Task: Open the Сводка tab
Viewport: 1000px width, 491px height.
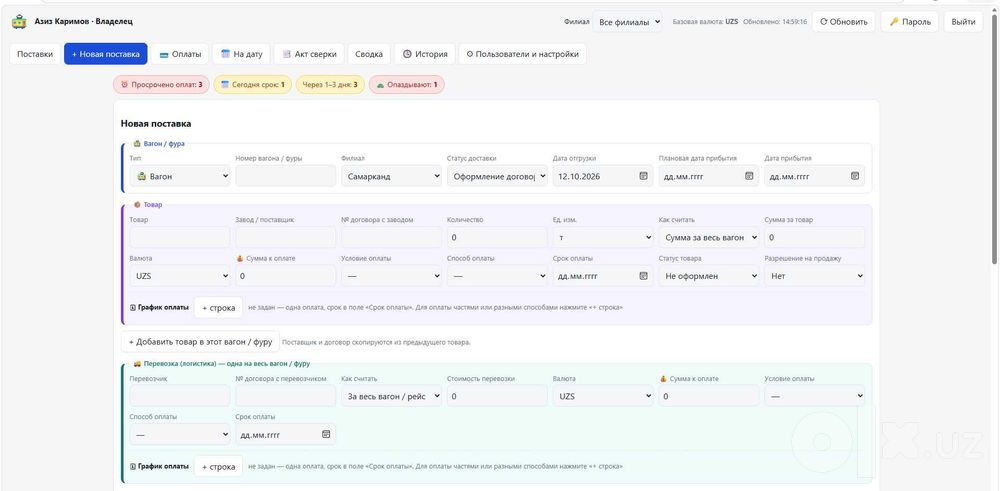Action: click(369, 54)
